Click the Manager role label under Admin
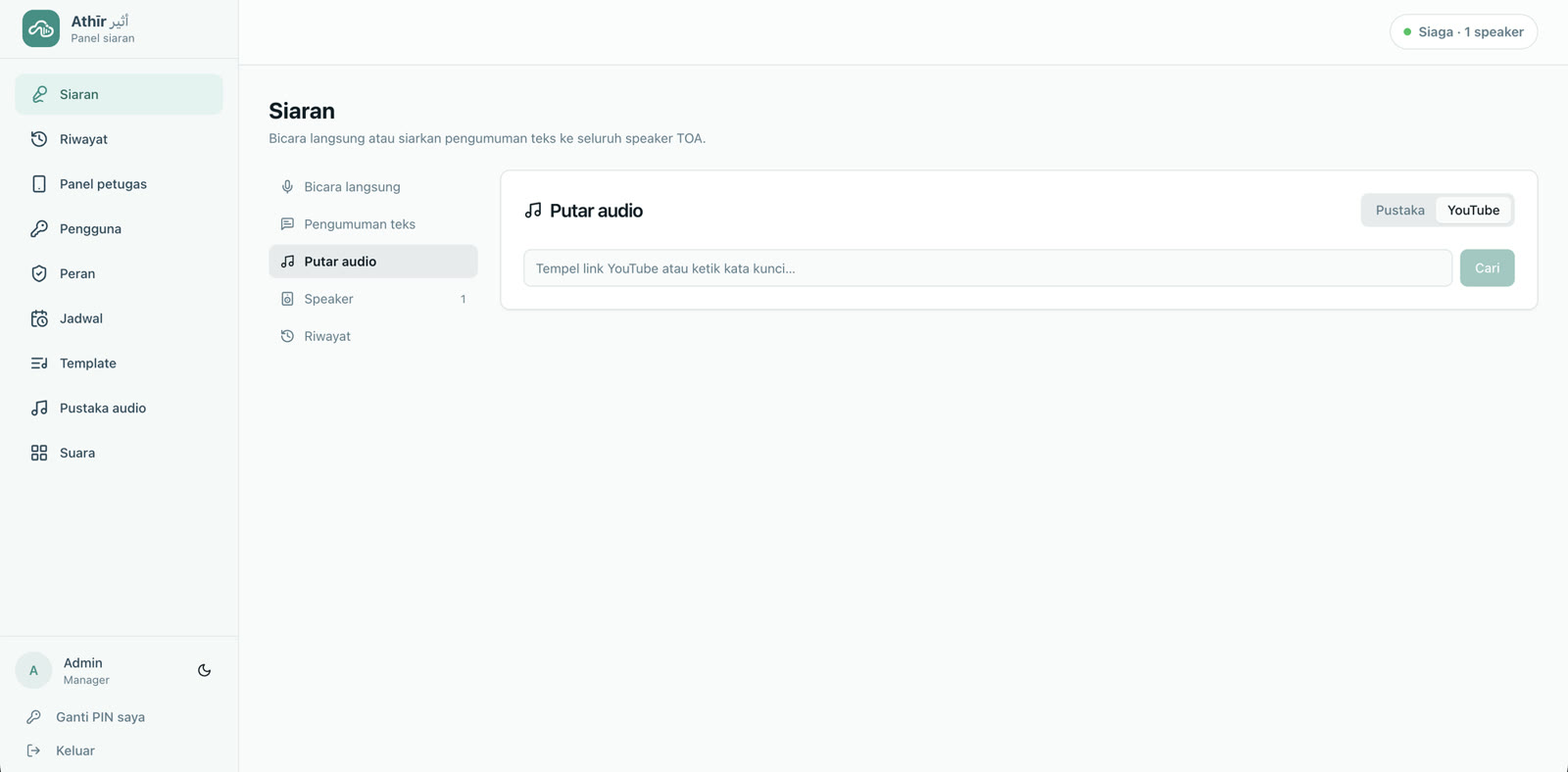The image size is (1568, 772). 86,680
